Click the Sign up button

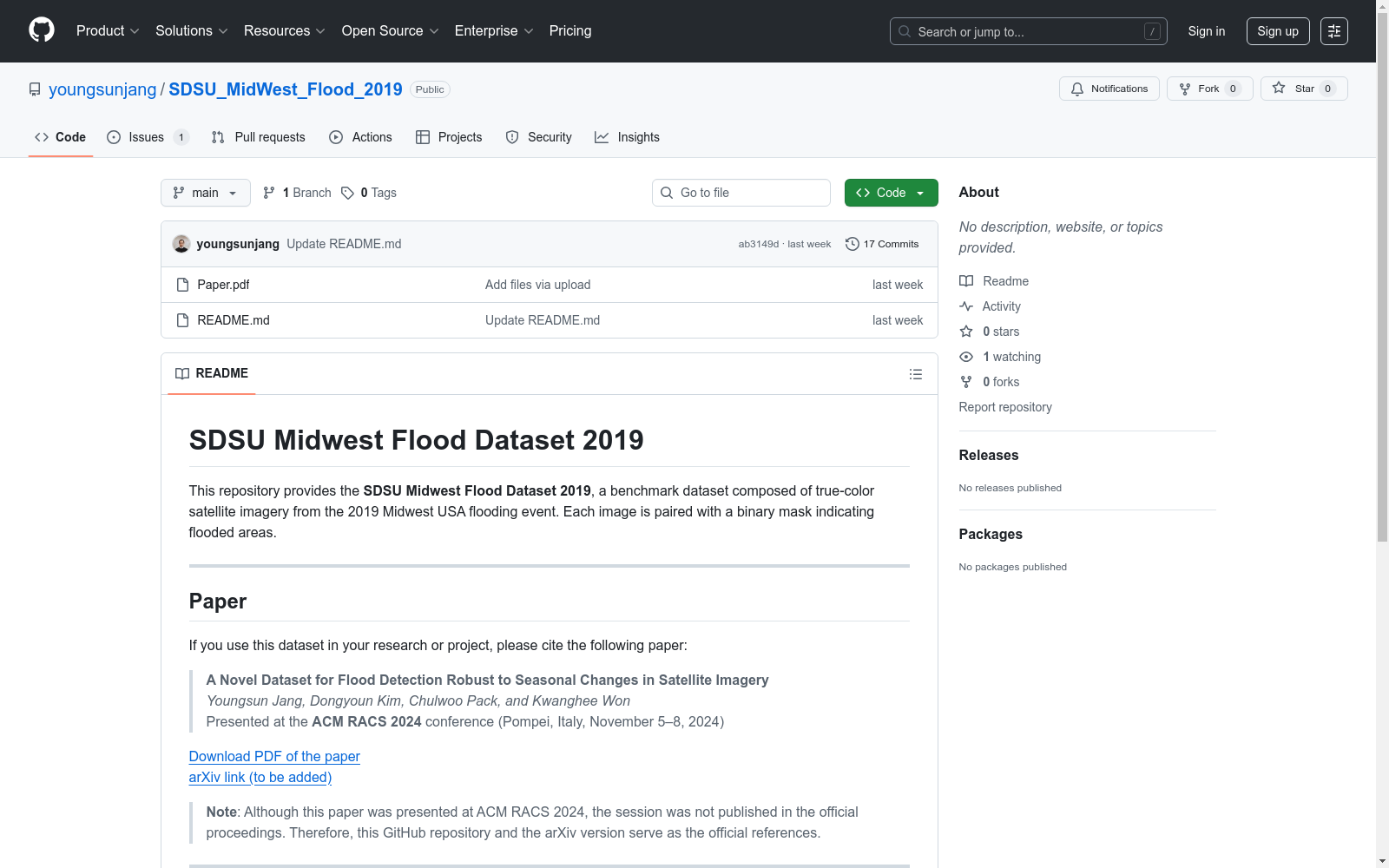pos(1278,31)
